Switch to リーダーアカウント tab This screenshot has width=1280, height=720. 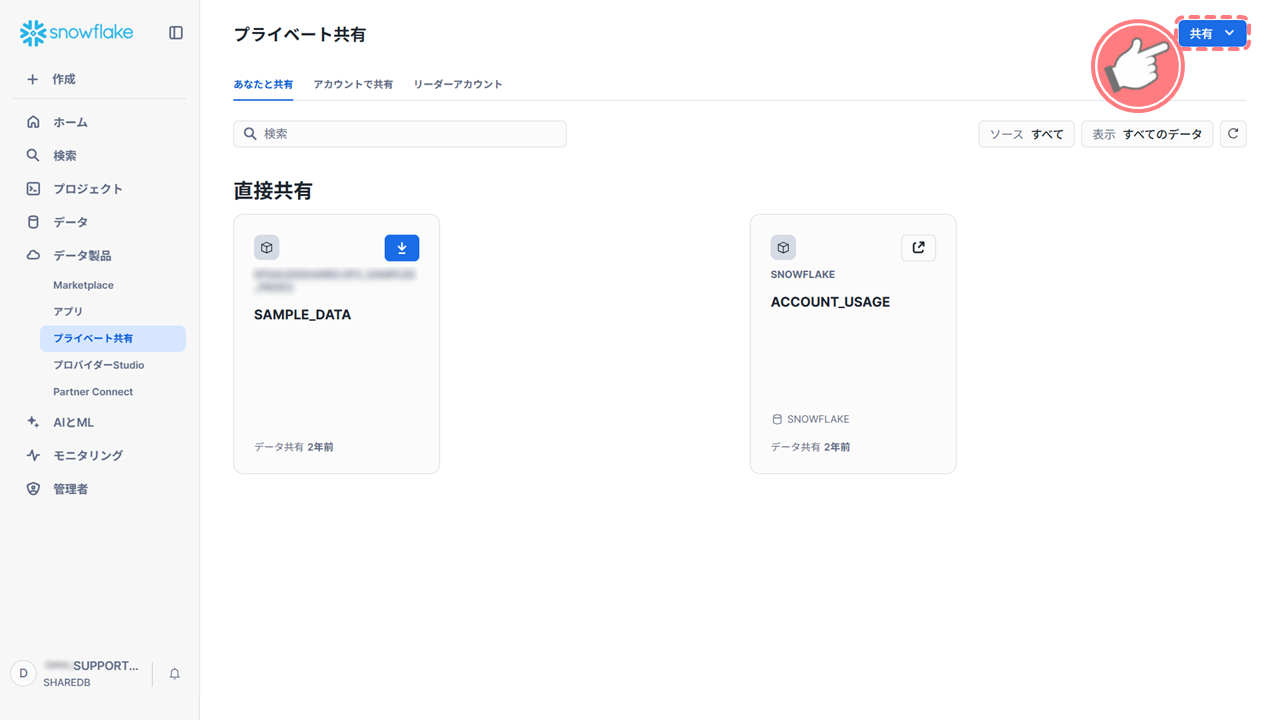(x=458, y=84)
